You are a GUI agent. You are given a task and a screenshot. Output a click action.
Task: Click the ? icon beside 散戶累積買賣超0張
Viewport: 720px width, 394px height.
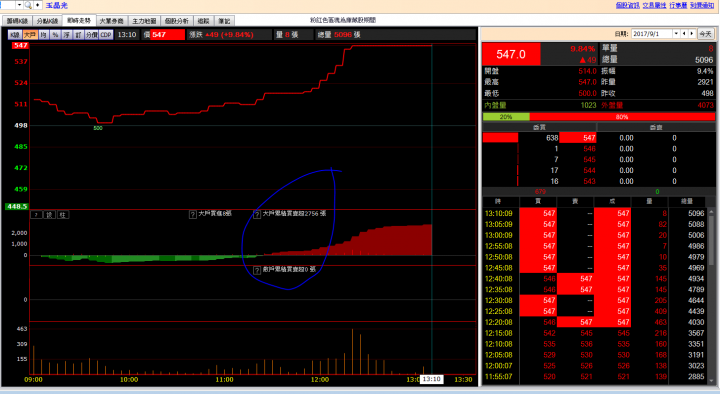pyautogui.click(x=257, y=270)
